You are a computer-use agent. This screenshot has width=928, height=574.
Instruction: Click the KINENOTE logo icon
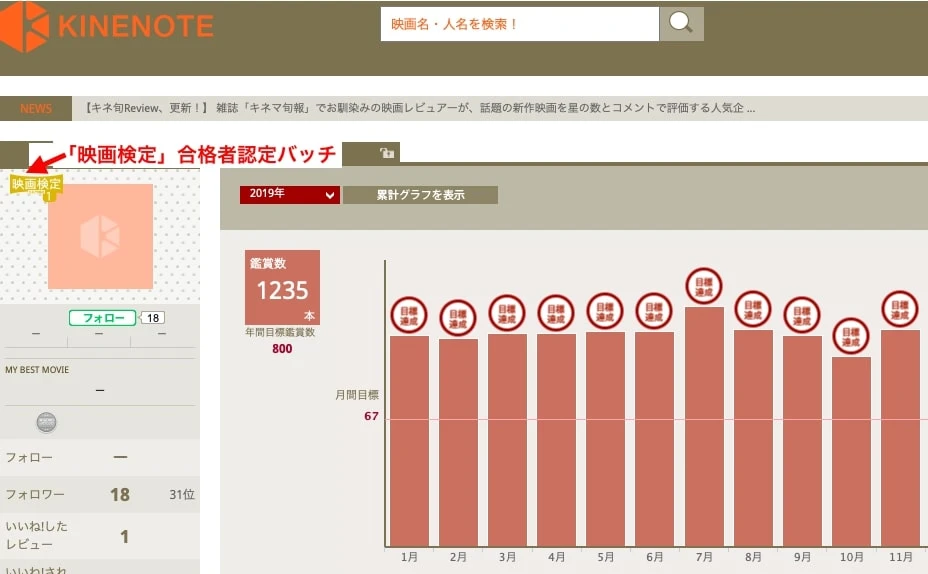point(25,26)
